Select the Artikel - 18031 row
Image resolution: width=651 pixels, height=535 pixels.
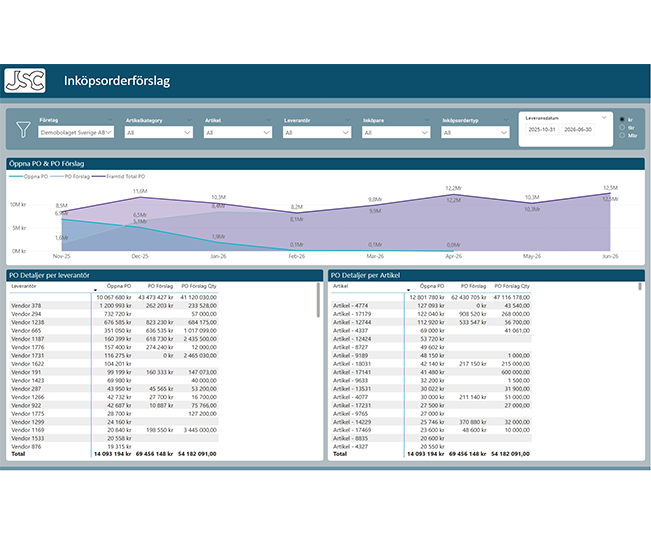click(431, 364)
